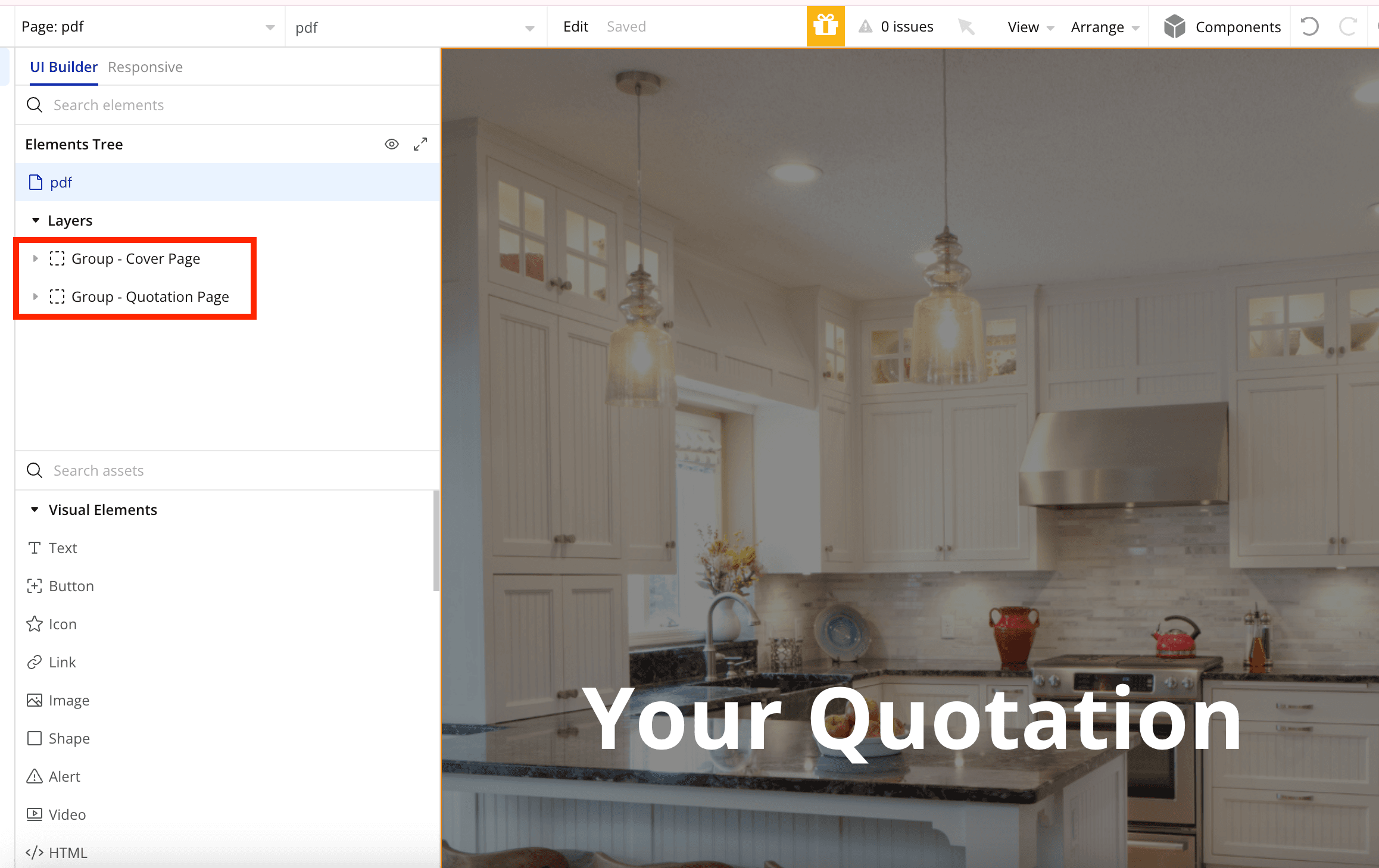Click the Text visual element
Viewport: 1379px width, 868px height.
(64, 548)
